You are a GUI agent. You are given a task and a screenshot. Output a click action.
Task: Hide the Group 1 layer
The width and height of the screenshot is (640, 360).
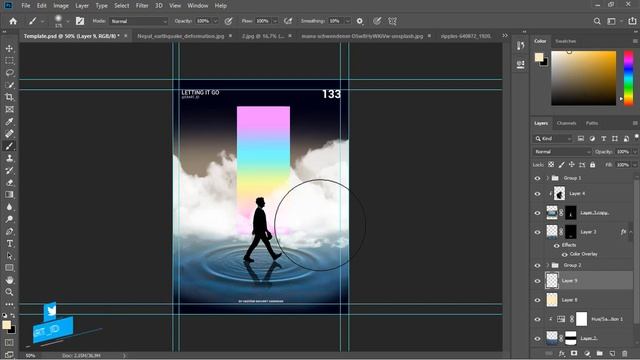pos(538,178)
